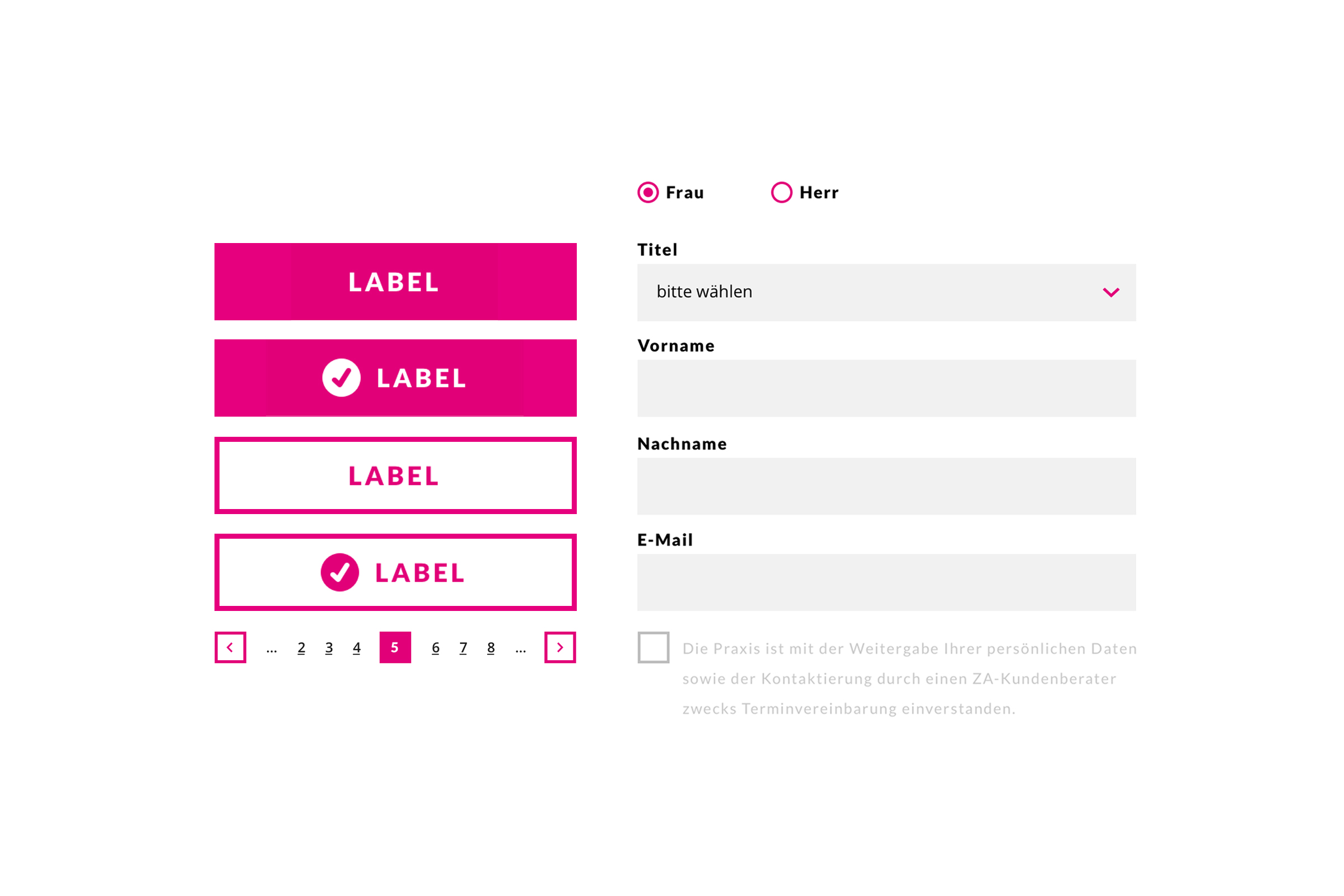1344x896 pixels.
Task: Select current page 5 in pagination
Action: pyautogui.click(x=395, y=647)
